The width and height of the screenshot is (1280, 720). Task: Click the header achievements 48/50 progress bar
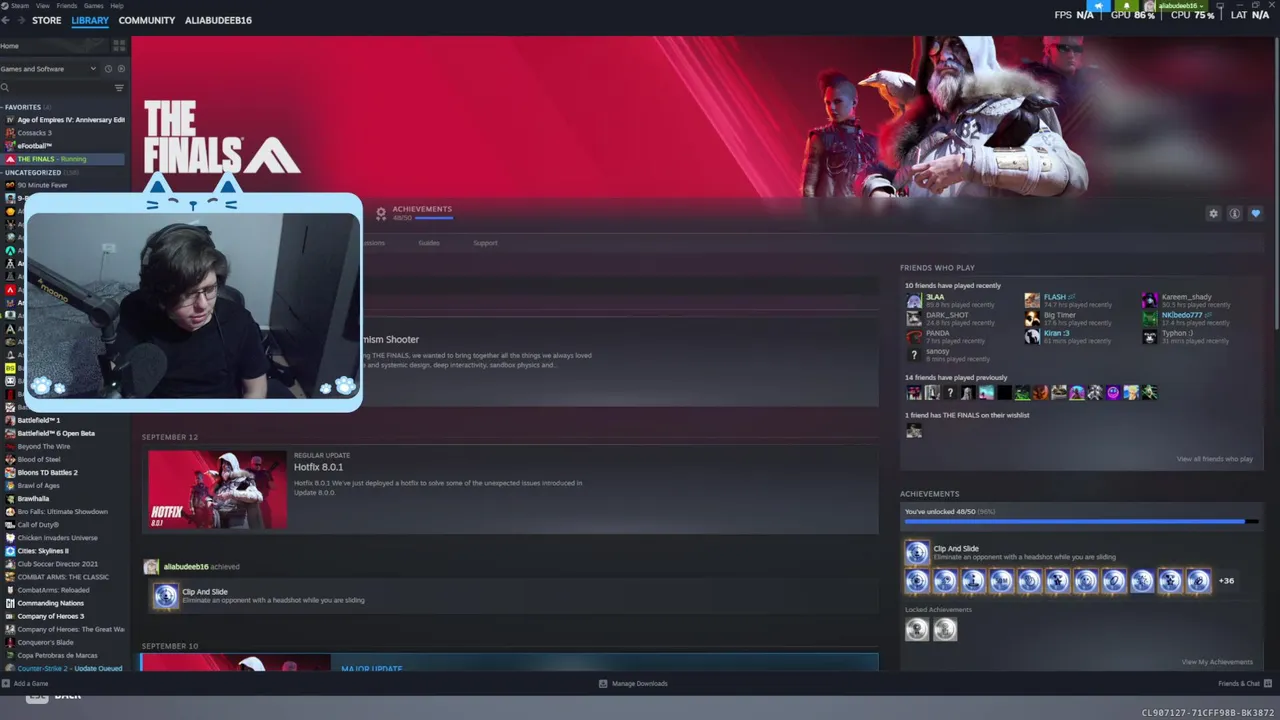click(x=433, y=218)
